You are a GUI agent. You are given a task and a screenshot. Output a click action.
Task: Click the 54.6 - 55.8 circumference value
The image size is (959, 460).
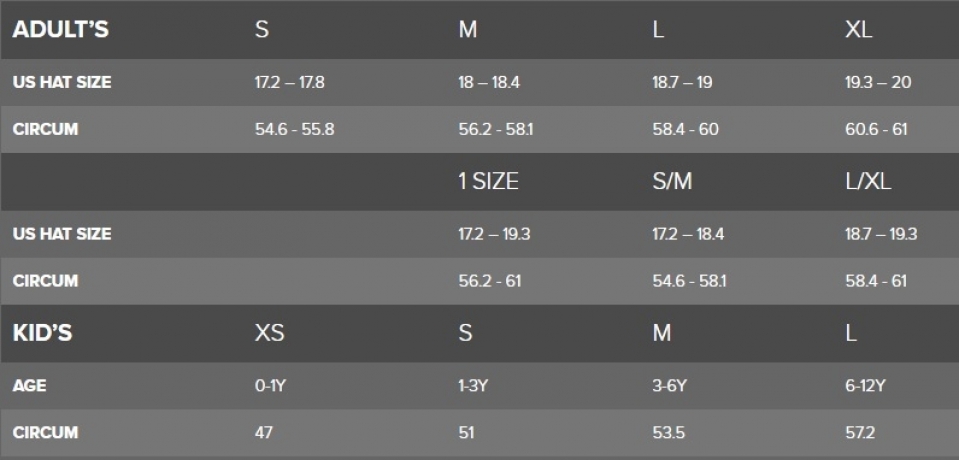294,129
